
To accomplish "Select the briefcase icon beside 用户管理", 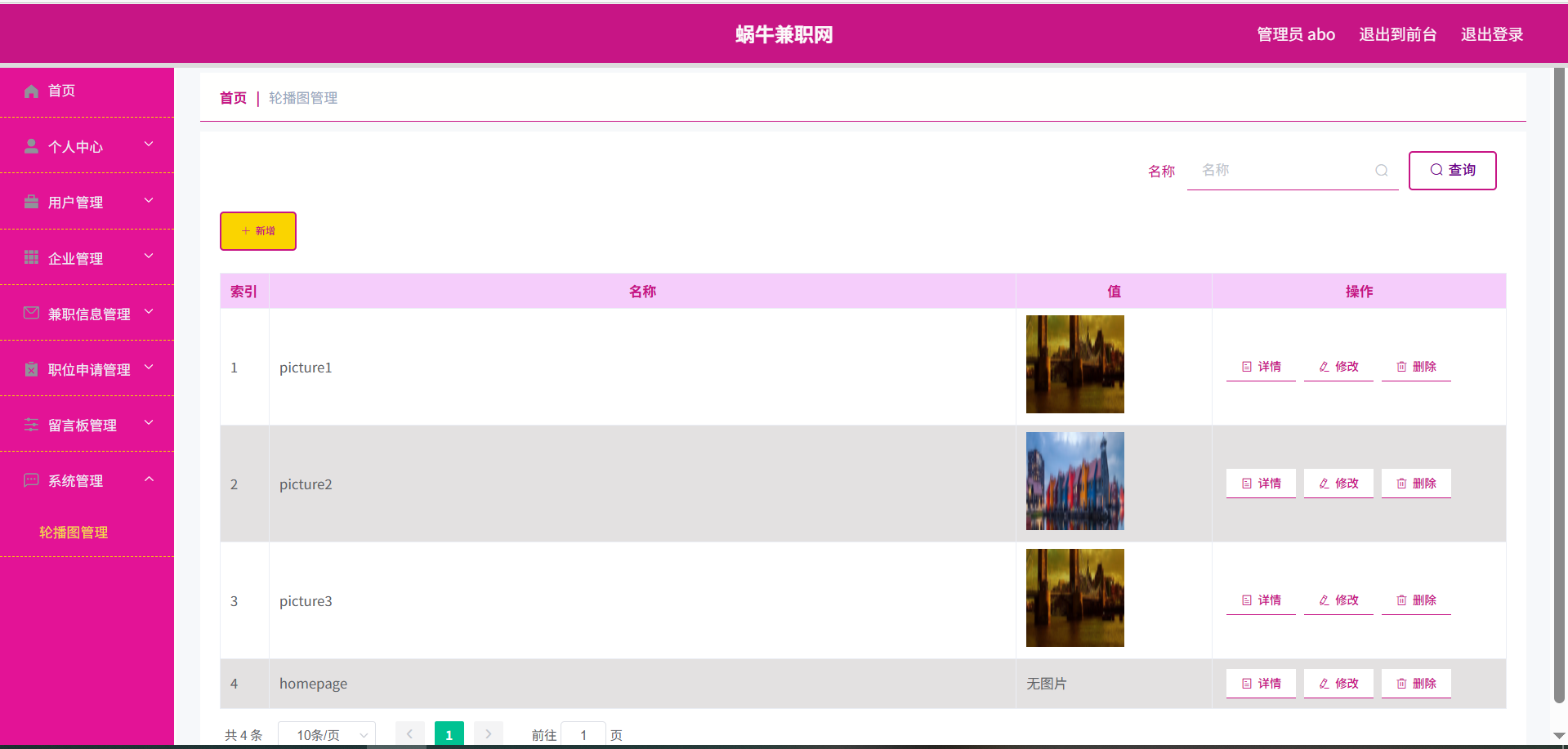I will tap(31, 201).
